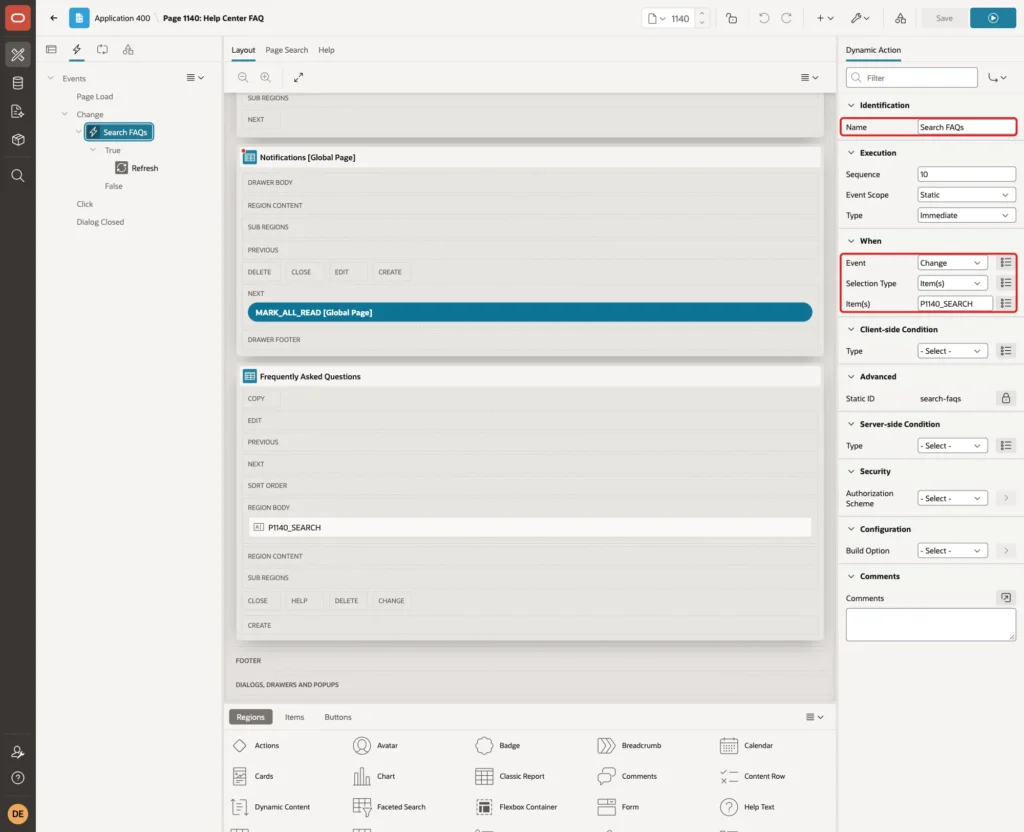
Task: Open Server-side Condition Type picker icon
Action: tap(1006, 445)
